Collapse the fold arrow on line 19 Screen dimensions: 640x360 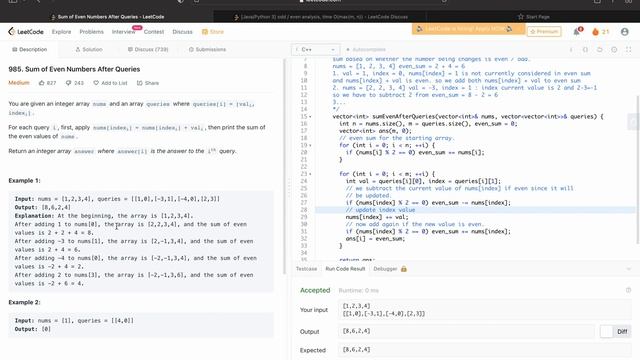310,145
